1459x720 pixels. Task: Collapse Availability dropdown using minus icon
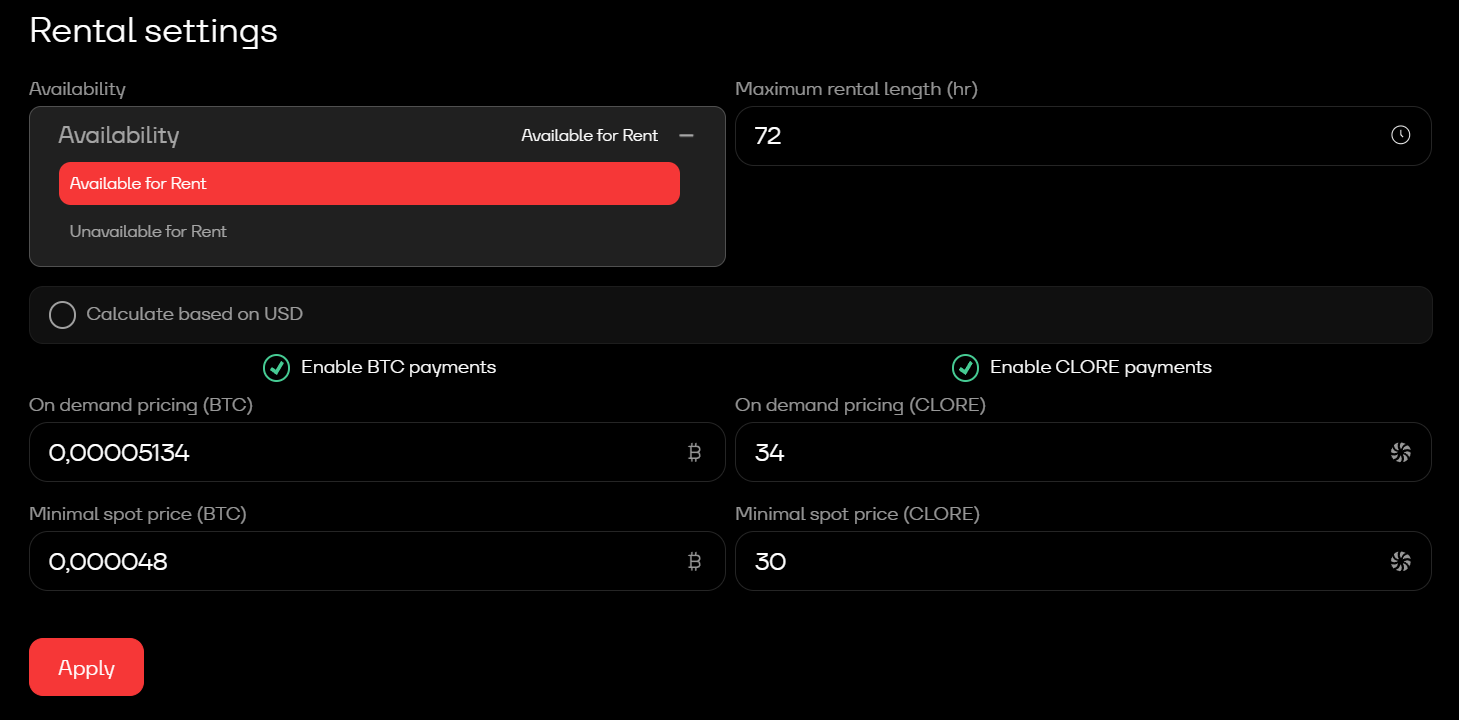pyautogui.click(x=686, y=135)
